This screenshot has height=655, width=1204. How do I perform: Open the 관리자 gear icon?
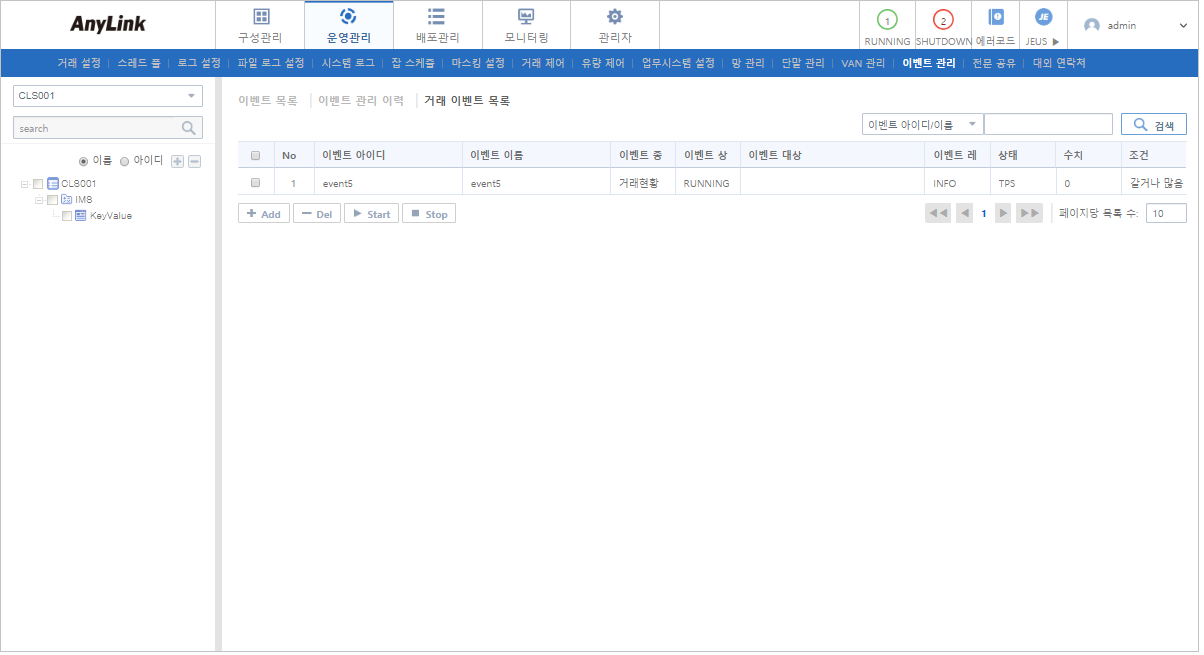pyautogui.click(x=615, y=17)
